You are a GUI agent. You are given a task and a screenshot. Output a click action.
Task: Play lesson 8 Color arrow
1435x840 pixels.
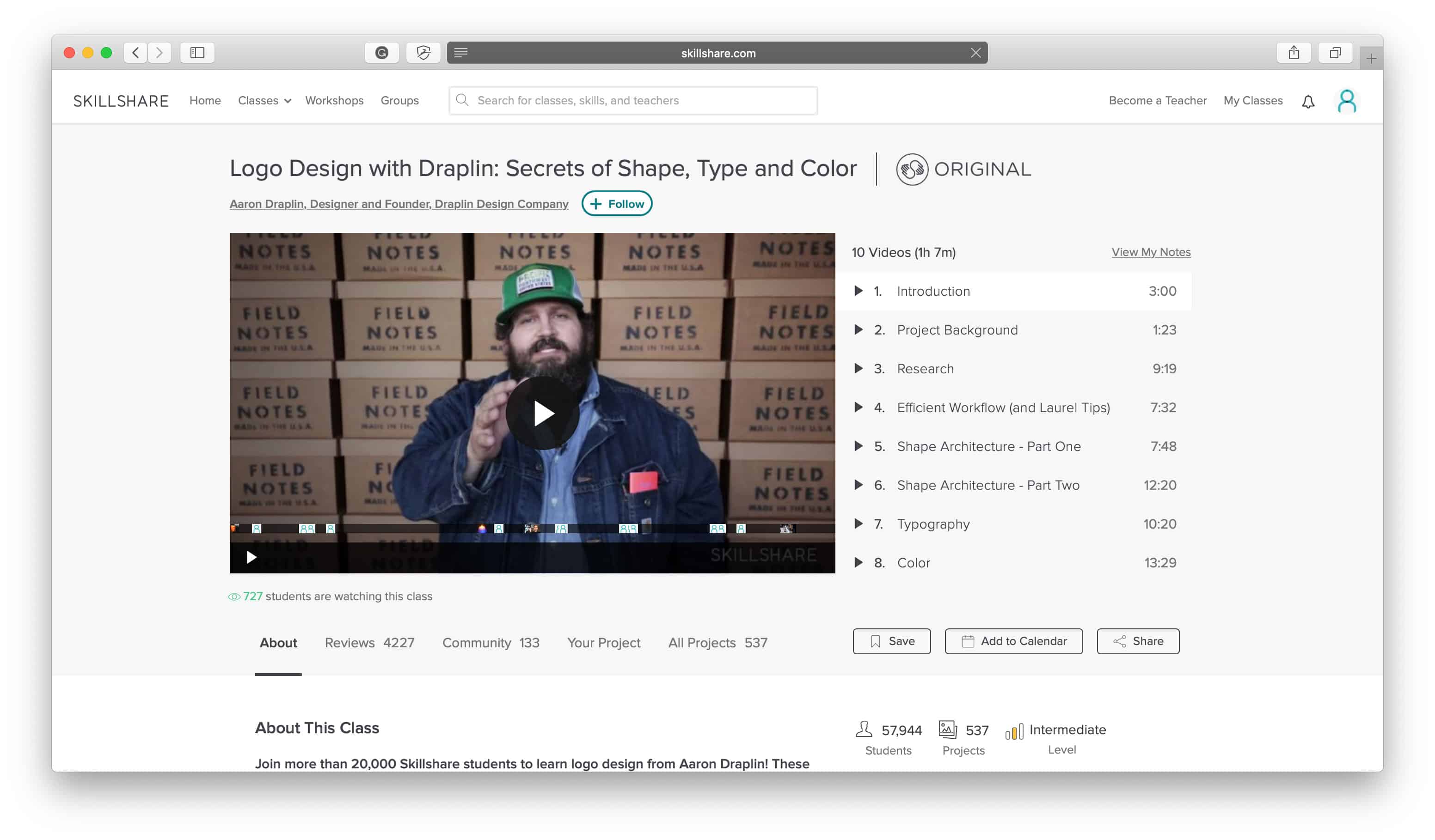858,562
